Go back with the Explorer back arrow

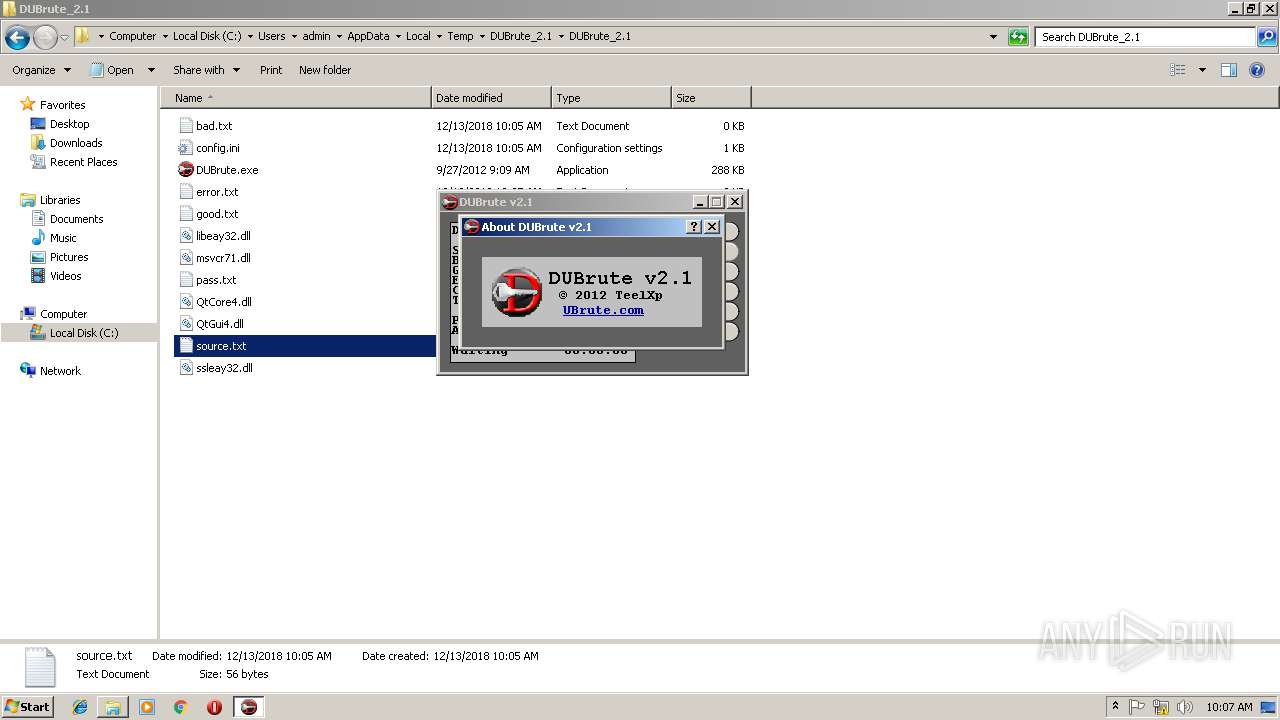(x=17, y=38)
